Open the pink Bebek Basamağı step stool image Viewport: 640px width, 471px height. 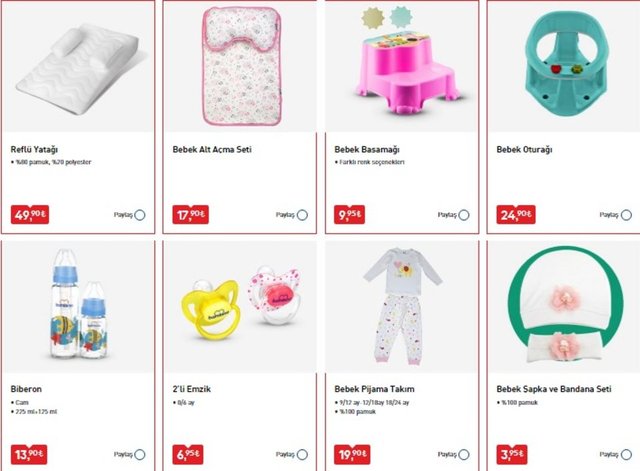click(x=402, y=73)
